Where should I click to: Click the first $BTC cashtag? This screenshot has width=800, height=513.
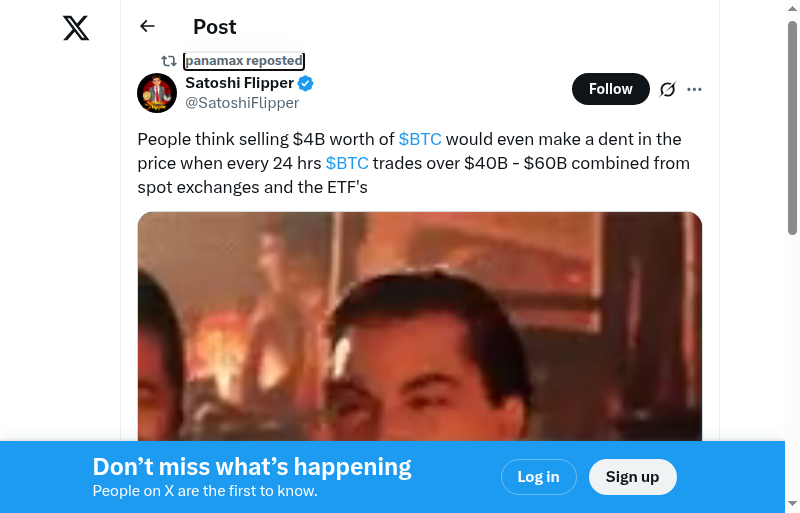pyautogui.click(x=420, y=139)
